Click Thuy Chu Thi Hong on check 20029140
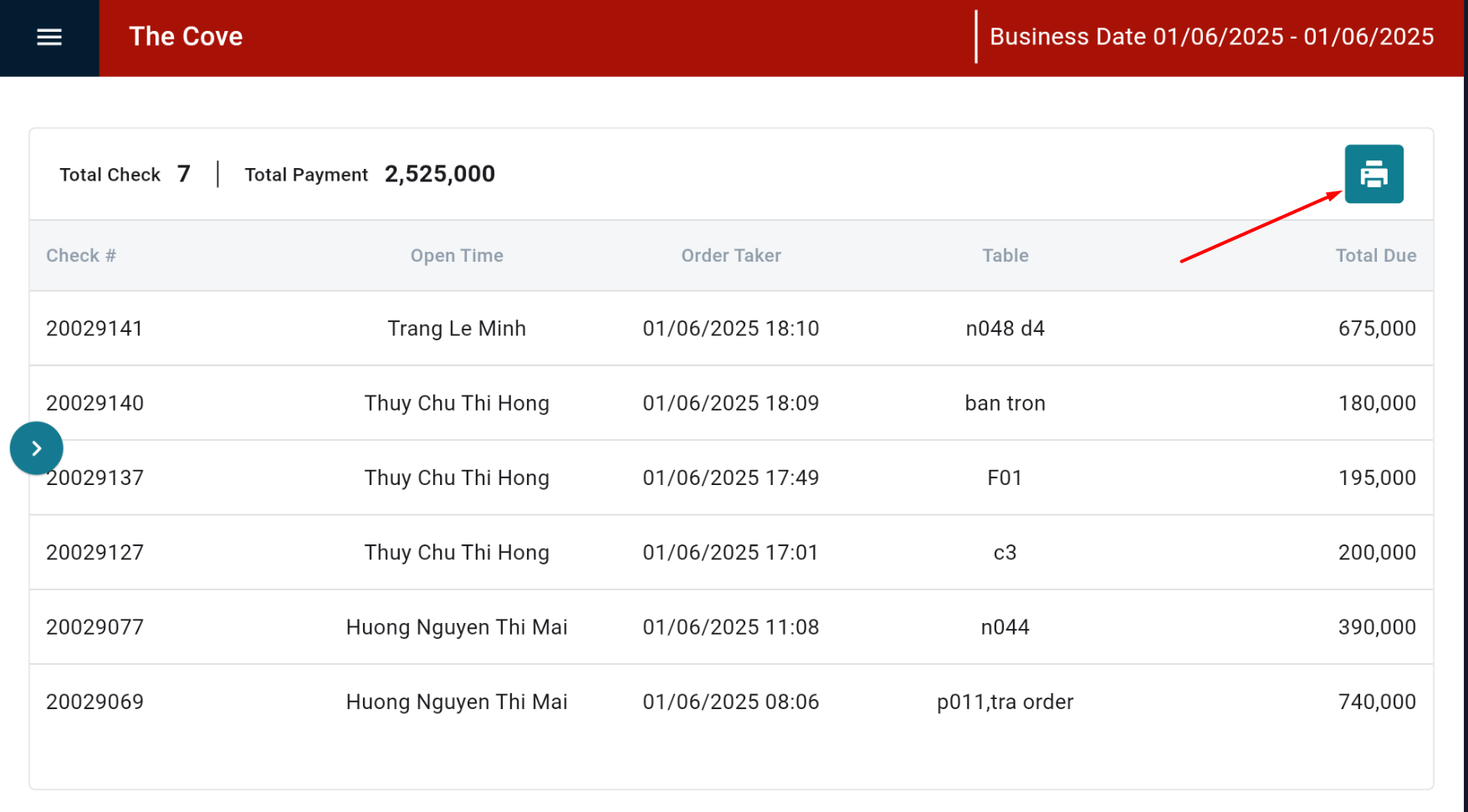 (x=457, y=403)
